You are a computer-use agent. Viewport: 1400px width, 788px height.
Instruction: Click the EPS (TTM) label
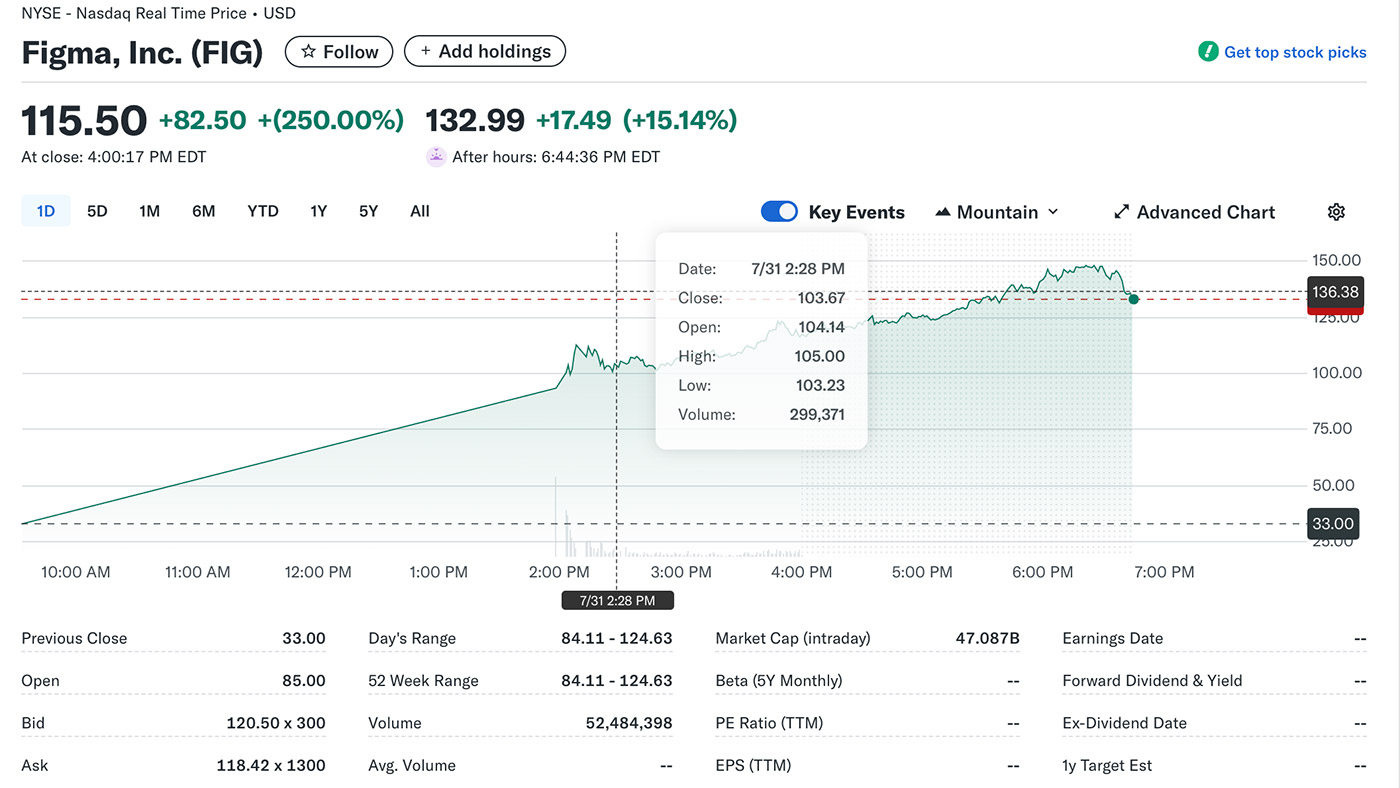tap(753, 766)
